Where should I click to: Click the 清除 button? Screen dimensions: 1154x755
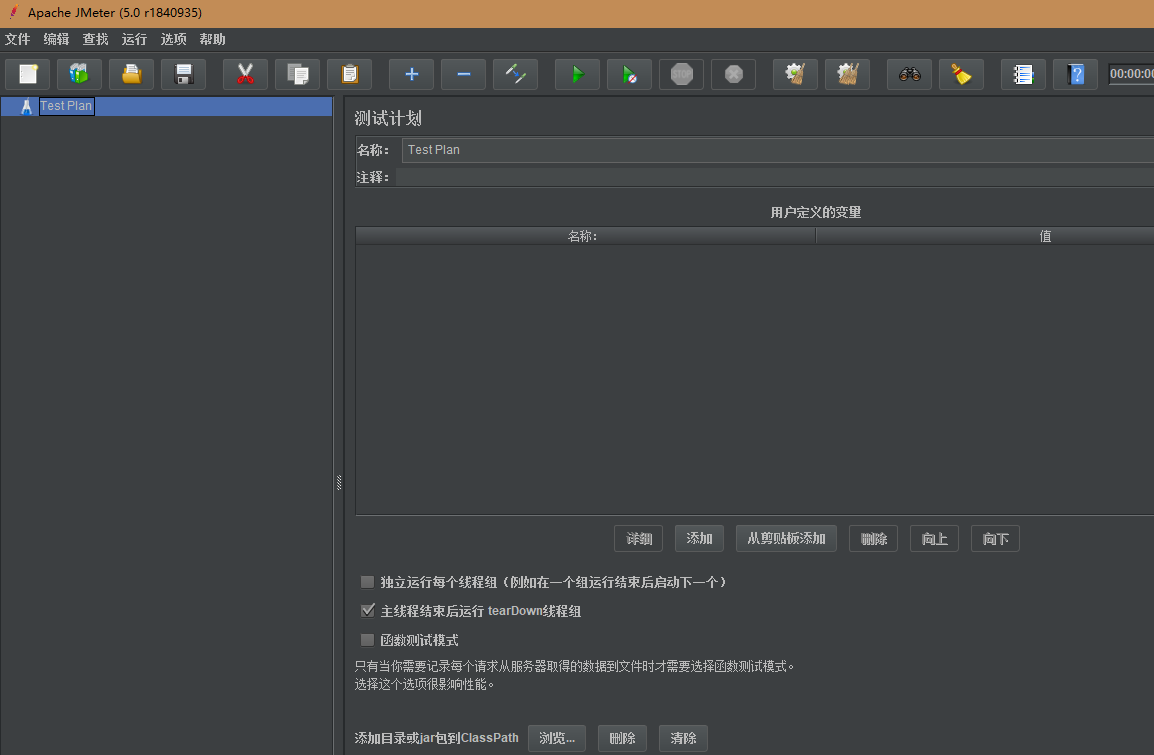(683, 738)
